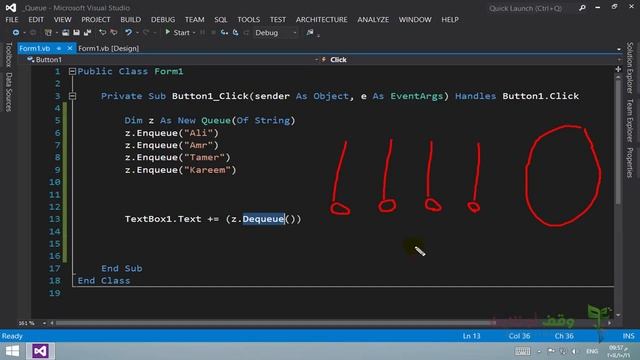Open the DEBUG menu
Screen dimensions: 640x360
163,20
